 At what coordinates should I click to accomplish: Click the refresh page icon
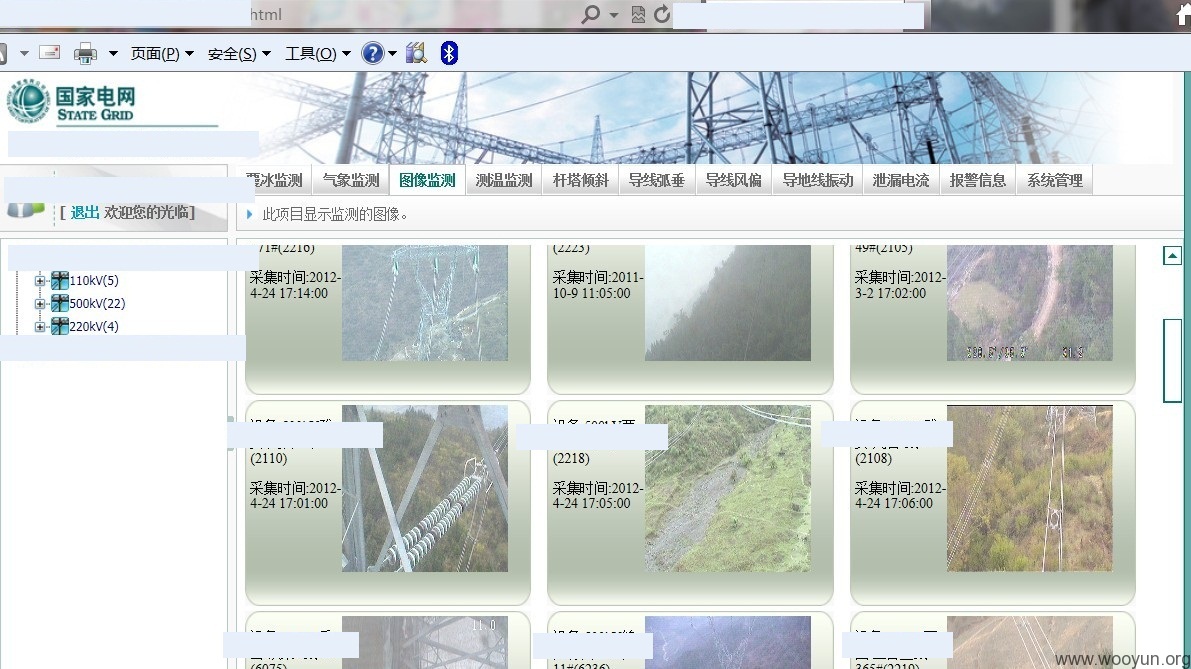tap(662, 14)
